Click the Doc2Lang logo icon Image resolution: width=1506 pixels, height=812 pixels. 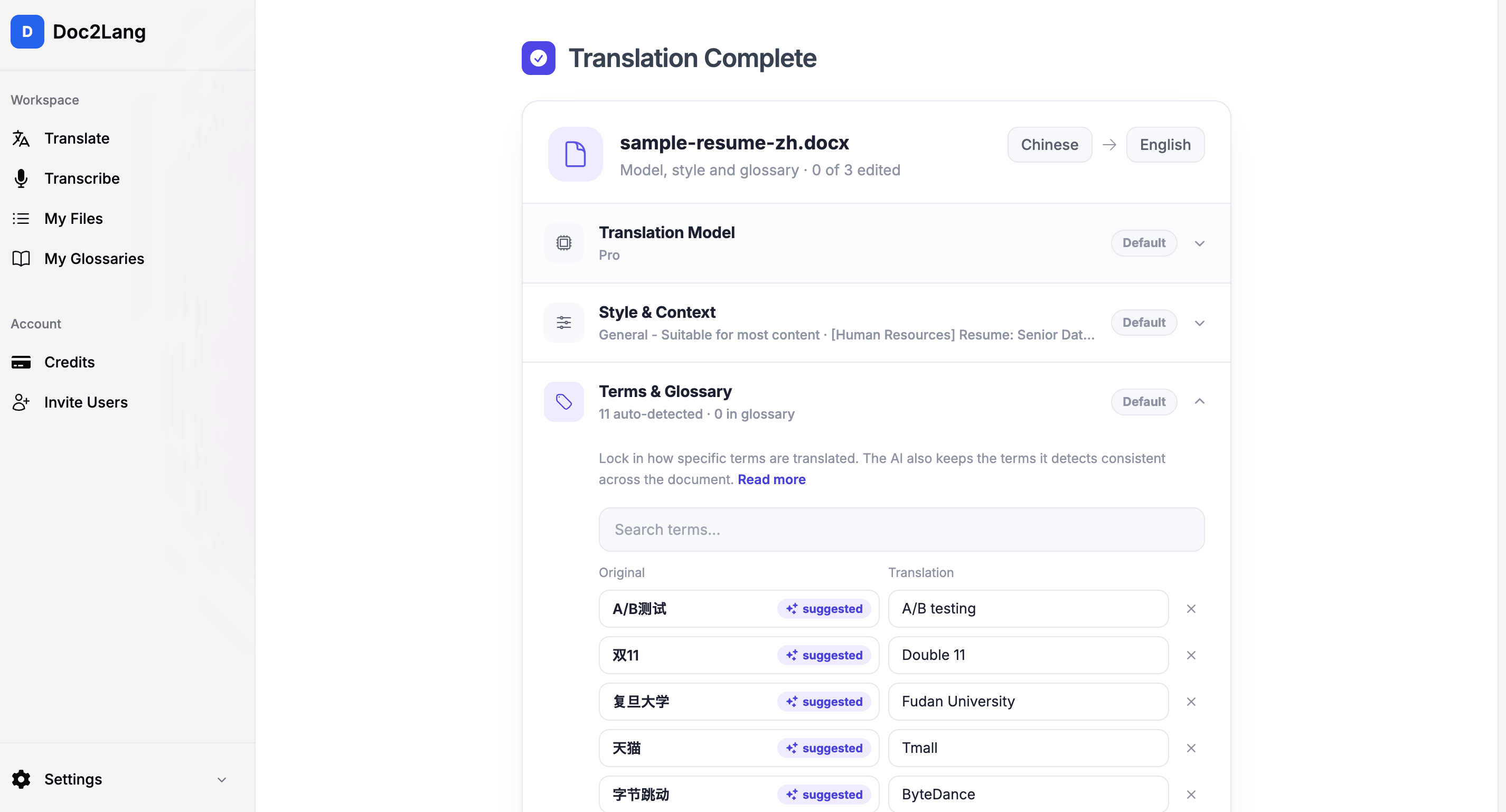coord(27,32)
